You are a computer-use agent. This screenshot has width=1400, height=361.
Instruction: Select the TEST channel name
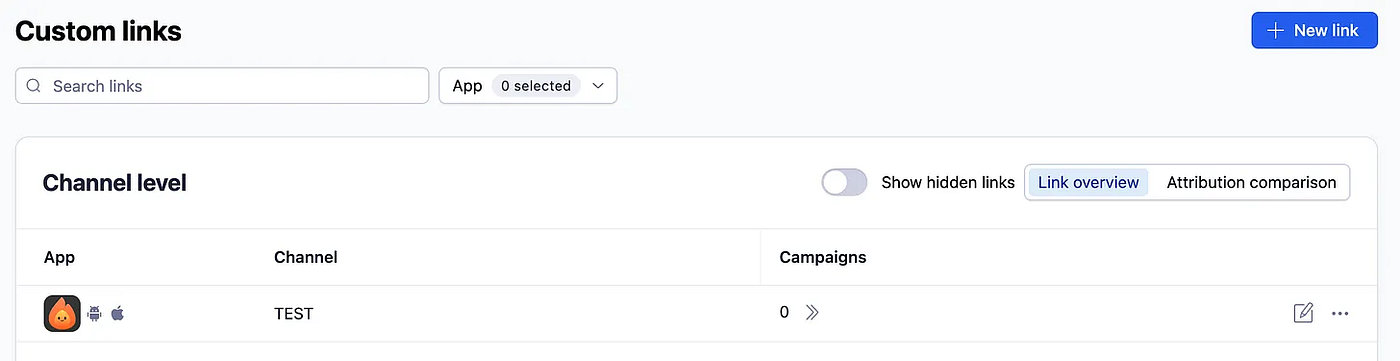tap(294, 314)
